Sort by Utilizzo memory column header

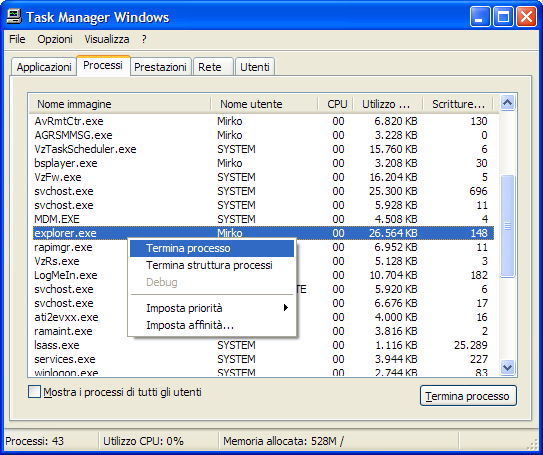click(x=388, y=104)
